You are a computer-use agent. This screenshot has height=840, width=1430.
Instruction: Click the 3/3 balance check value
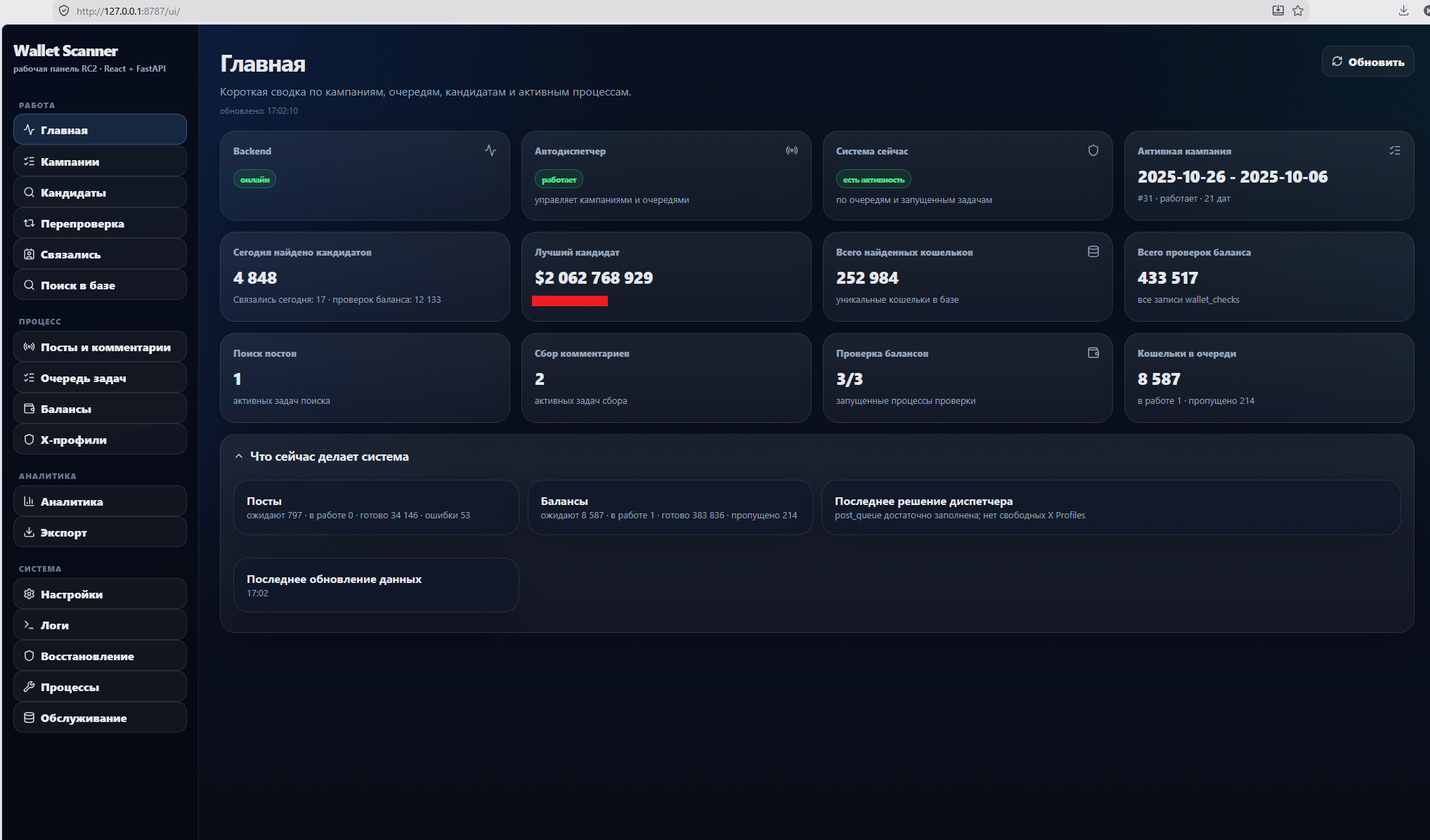click(850, 379)
